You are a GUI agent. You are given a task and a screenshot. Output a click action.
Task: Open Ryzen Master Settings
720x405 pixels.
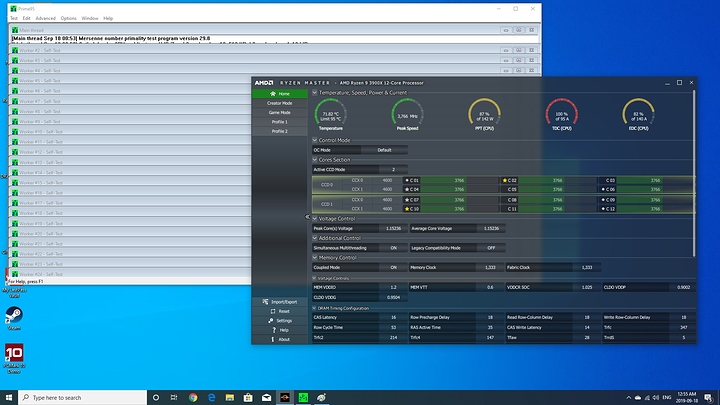coord(280,321)
